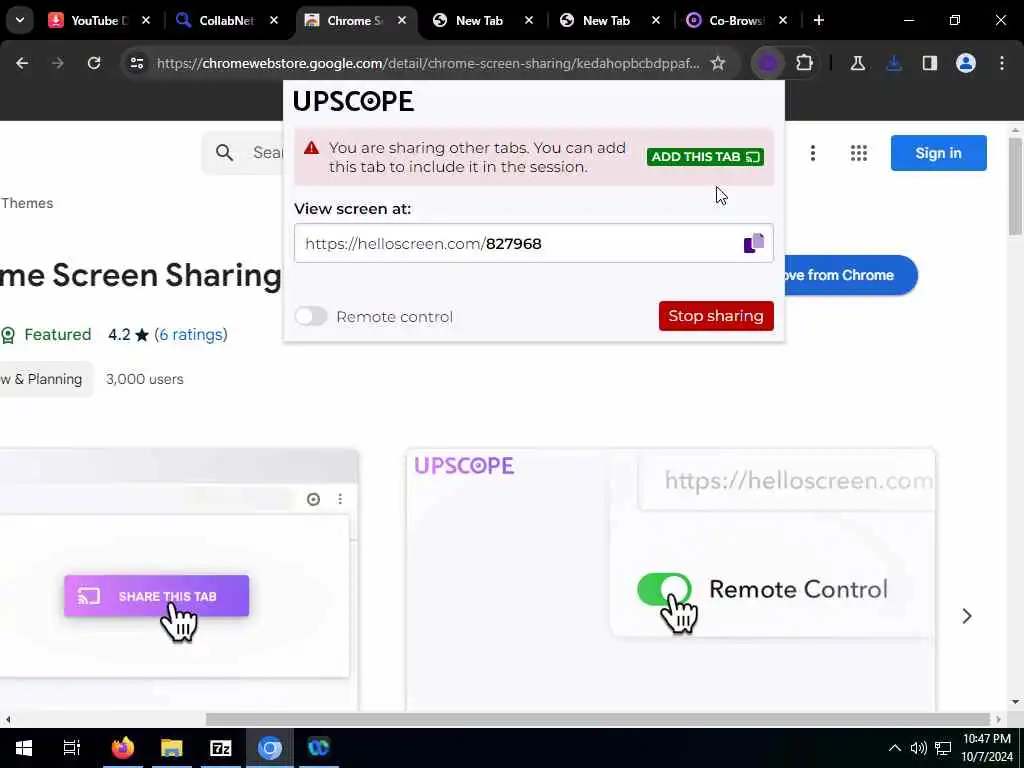Open Chrome Labs flask icon
This screenshot has height=768, width=1024.
(857, 63)
